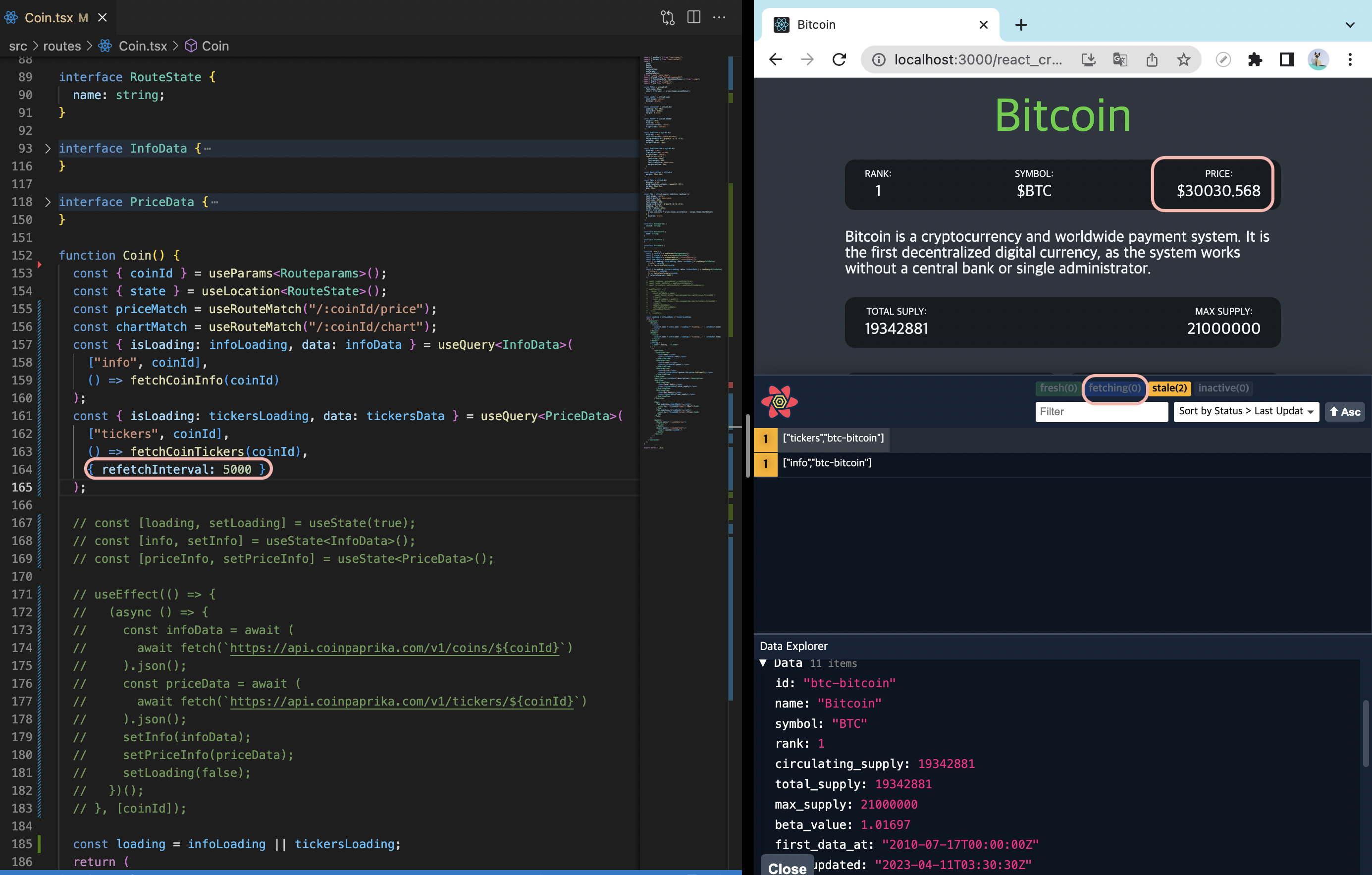Toggle the fresh(0) query filter
This screenshot has width=1372, height=875.
(x=1057, y=388)
